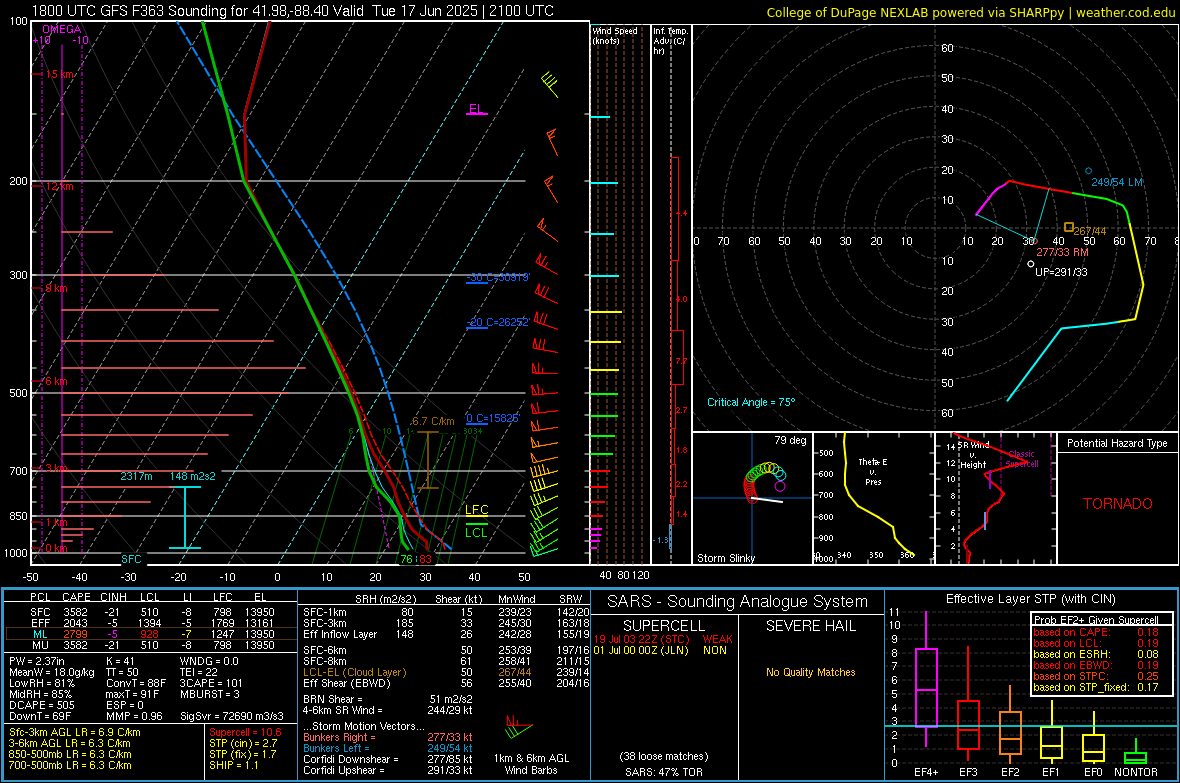Click the Bunkers Right = 277/33 kt line
Viewport: 1180px width, 783px height.
click(x=388, y=737)
